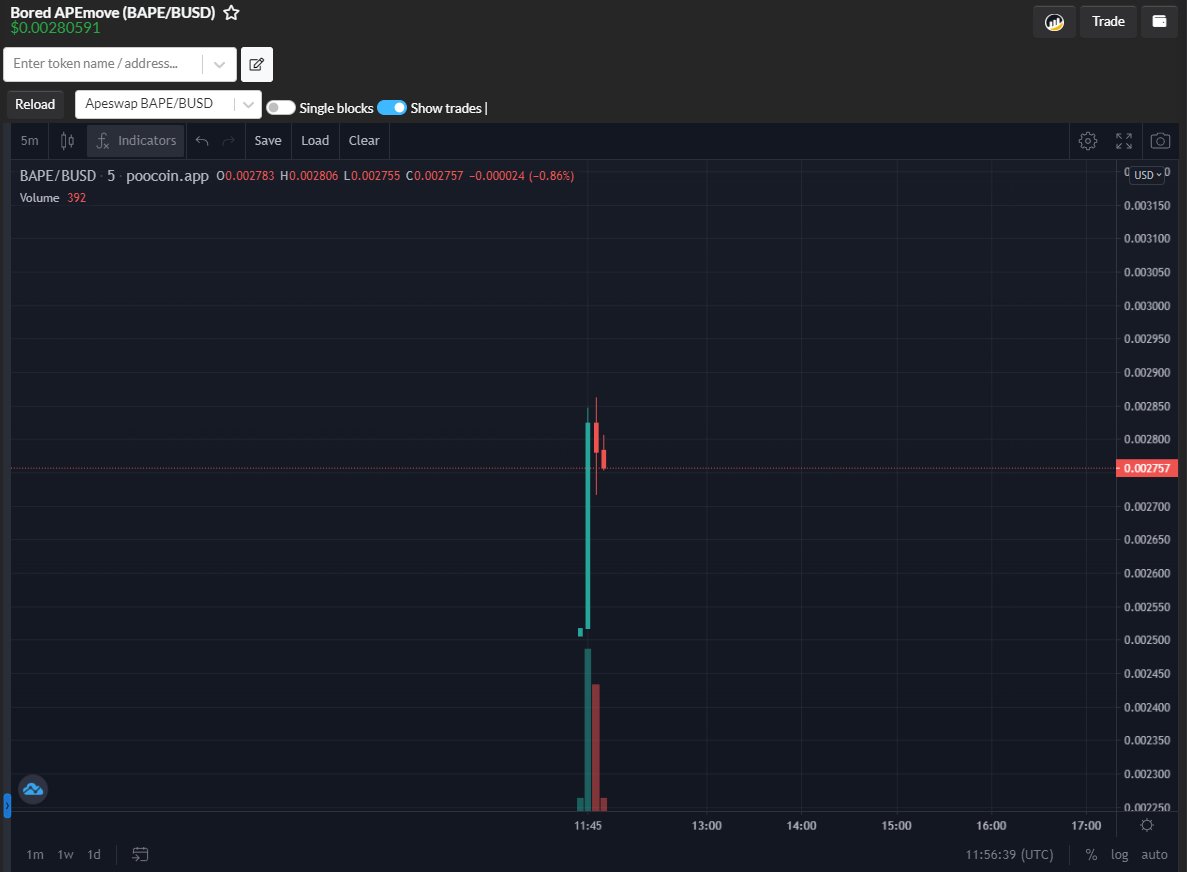
Task: Undo the last chart action
Action: click(202, 141)
